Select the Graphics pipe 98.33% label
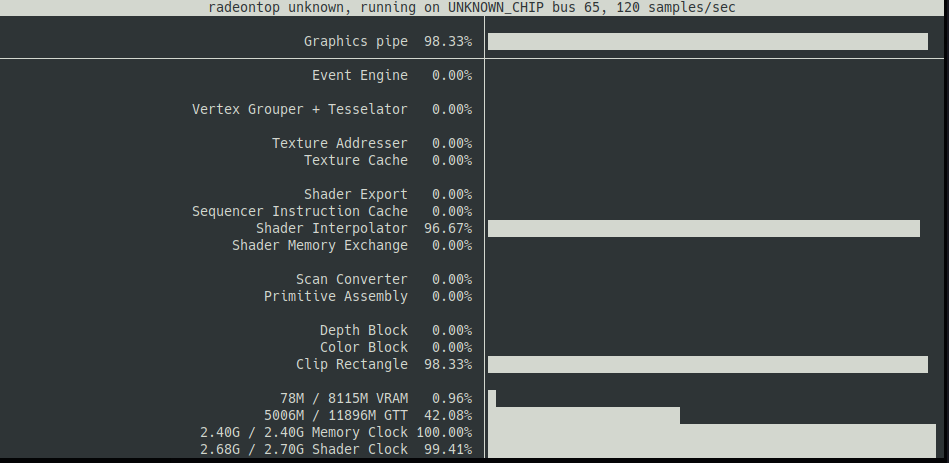The height and width of the screenshot is (463, 949). (x=388, y=41)
